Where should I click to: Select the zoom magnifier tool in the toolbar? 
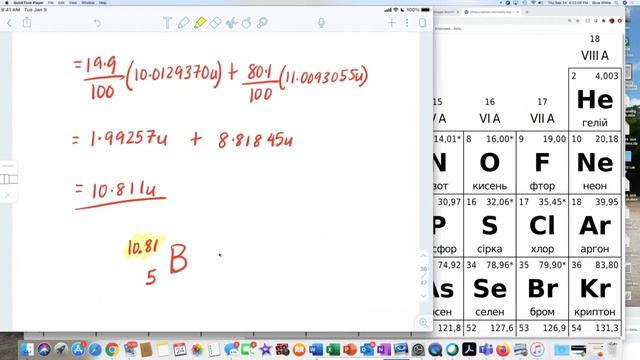coord(262,23)
